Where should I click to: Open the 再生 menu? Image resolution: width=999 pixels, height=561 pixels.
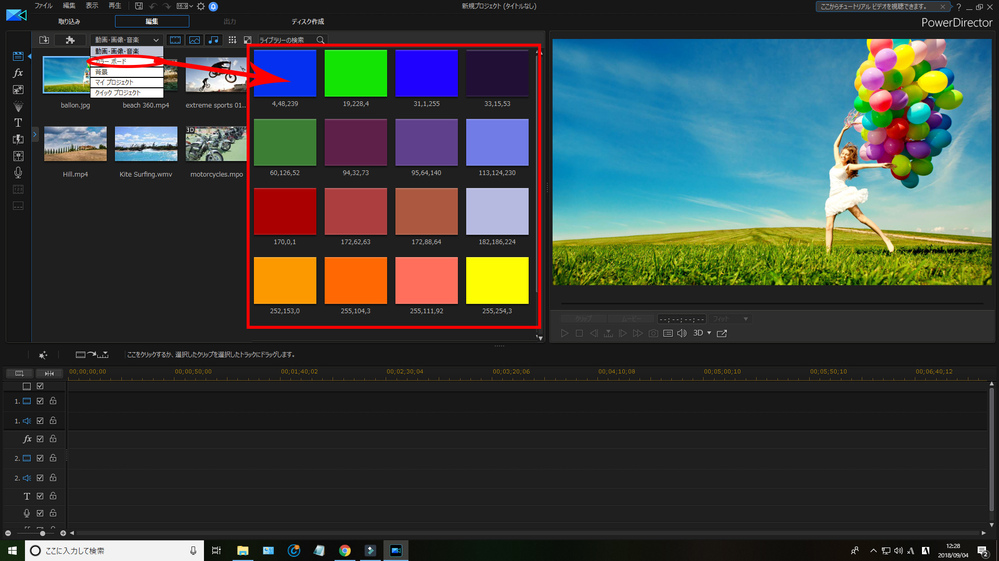pyautogui.click(x=115, y=6)
